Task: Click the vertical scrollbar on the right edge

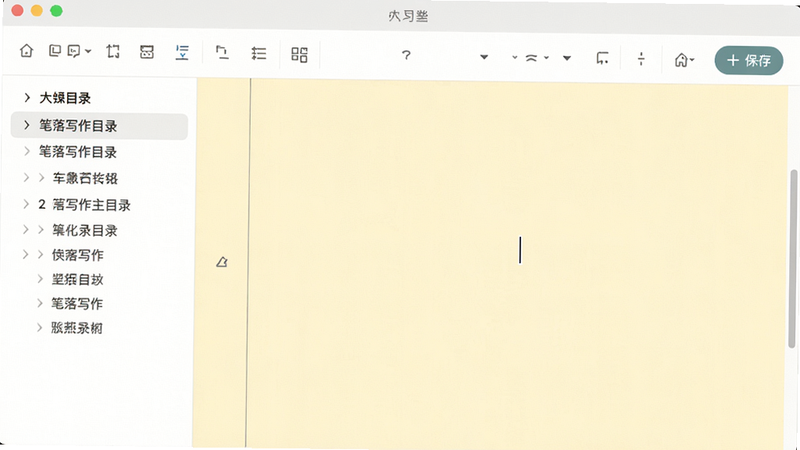Action: pyautogui.click(x=792, y=259)
